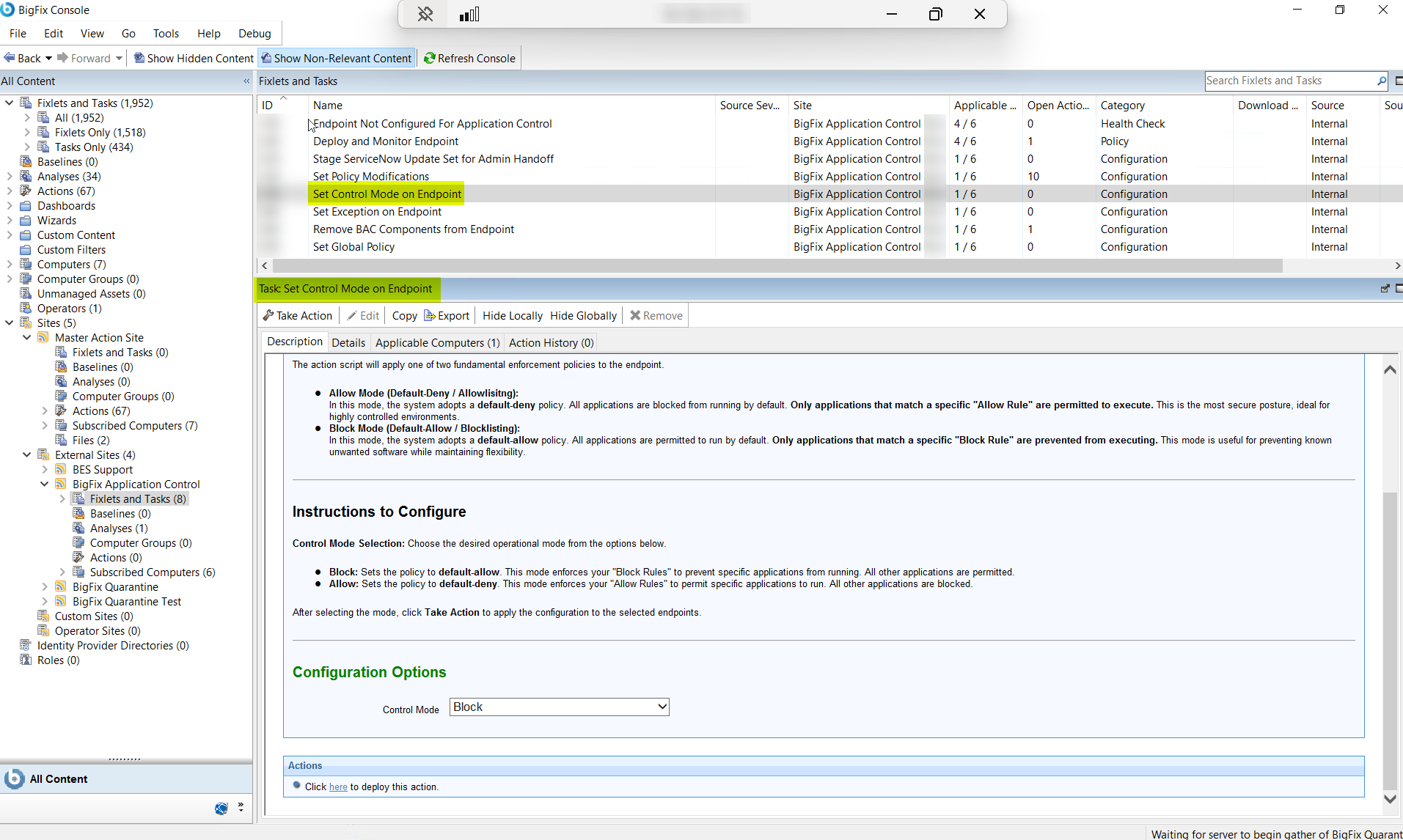Click the detach task pane icon
This screenshot has height=840, width=1403.
(x=1385, y=289)
